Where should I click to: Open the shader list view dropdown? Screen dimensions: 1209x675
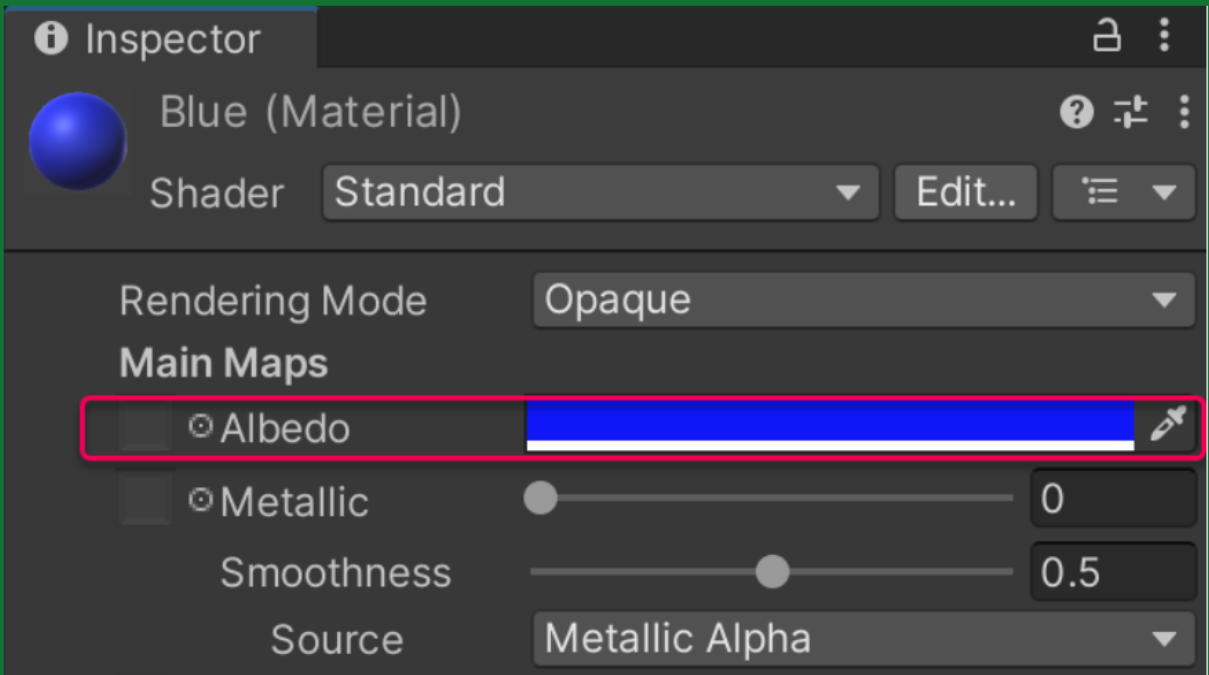[x=1124, y=192]
